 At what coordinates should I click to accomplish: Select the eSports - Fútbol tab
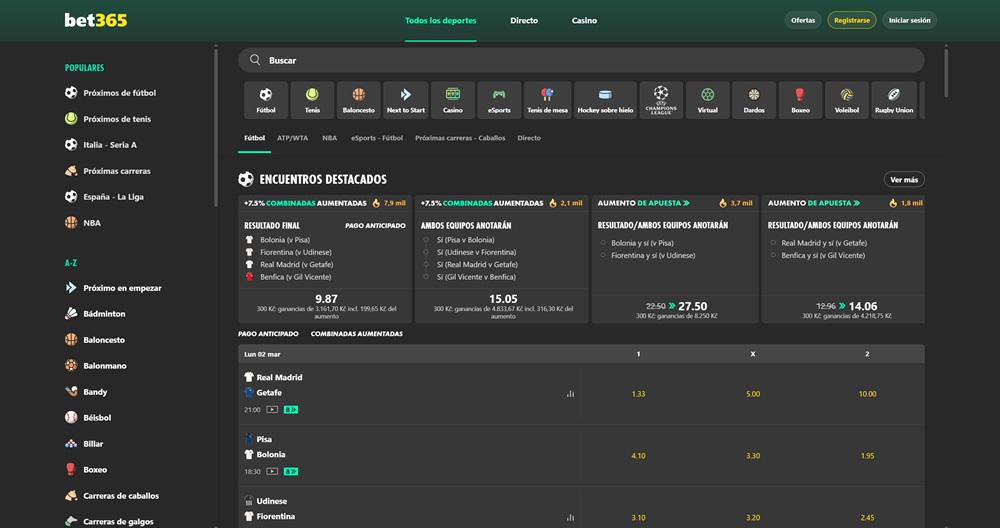(x=377, y=138)
